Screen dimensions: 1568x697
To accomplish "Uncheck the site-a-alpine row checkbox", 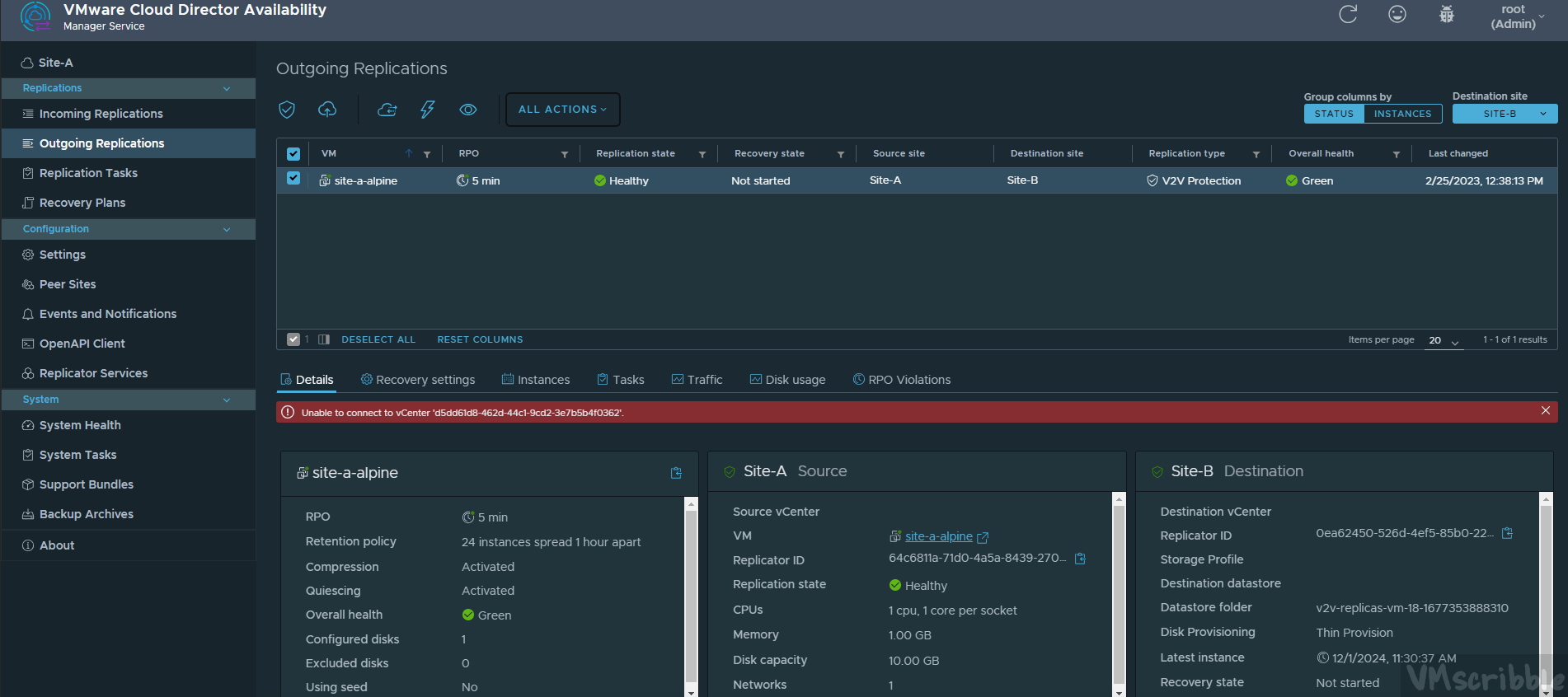I will point(293,179).
